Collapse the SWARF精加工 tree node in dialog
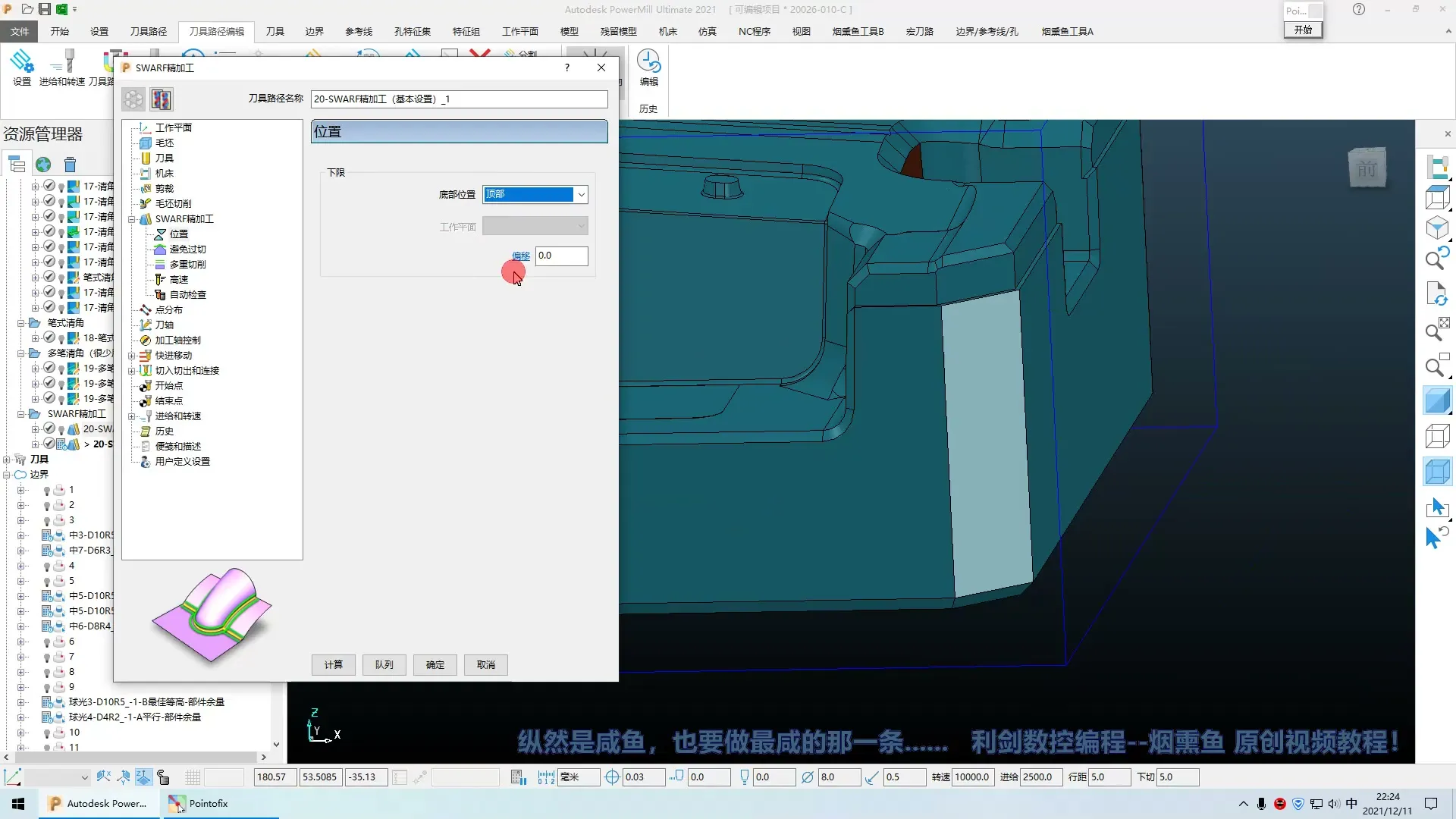Image resolution: width=1456 pixels, height=819 pixels. 131,219
